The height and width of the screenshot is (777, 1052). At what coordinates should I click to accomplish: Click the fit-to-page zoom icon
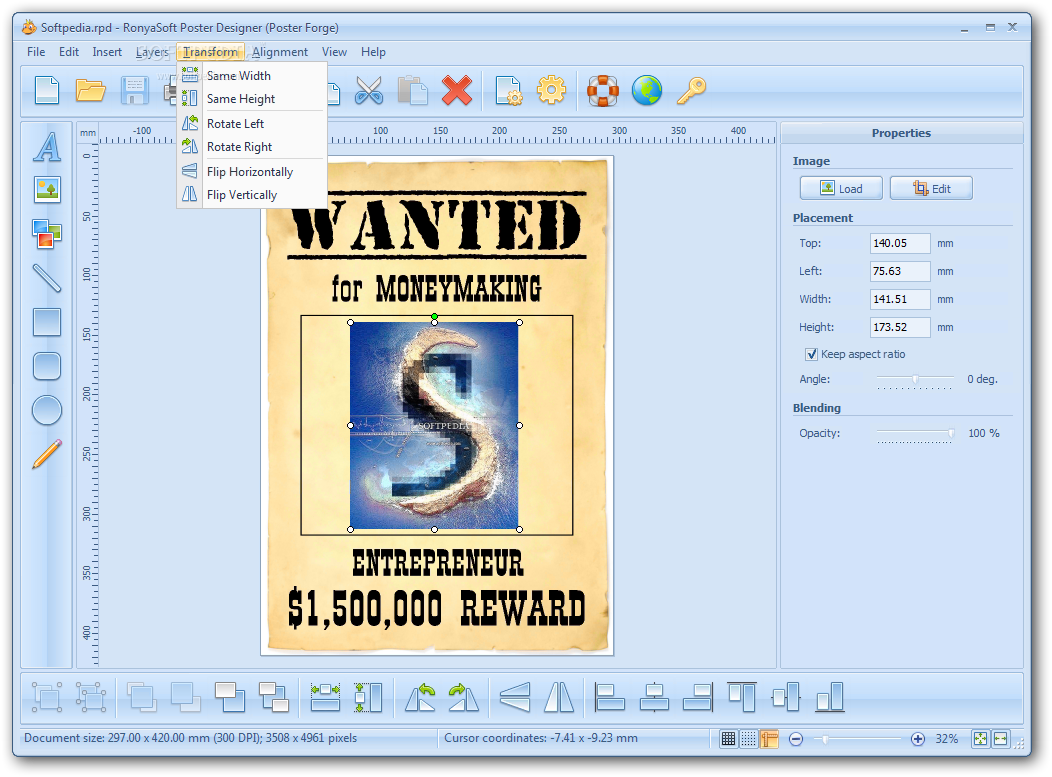point(980,739)
